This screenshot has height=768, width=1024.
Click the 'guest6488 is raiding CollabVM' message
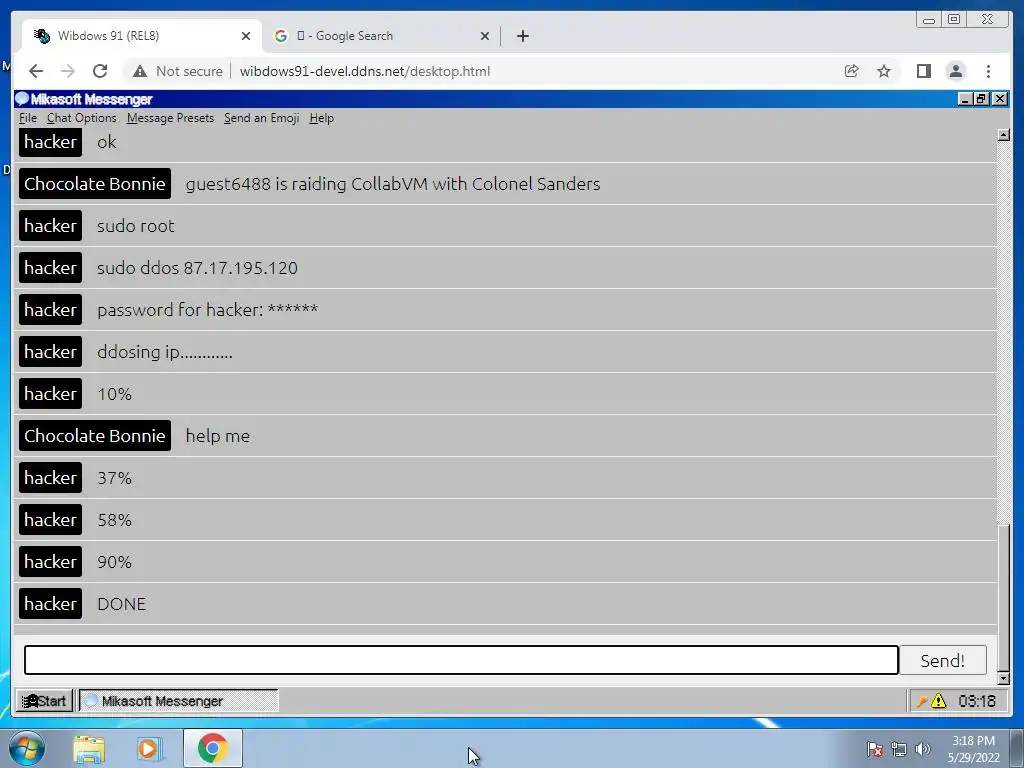(x=392, y=184)
